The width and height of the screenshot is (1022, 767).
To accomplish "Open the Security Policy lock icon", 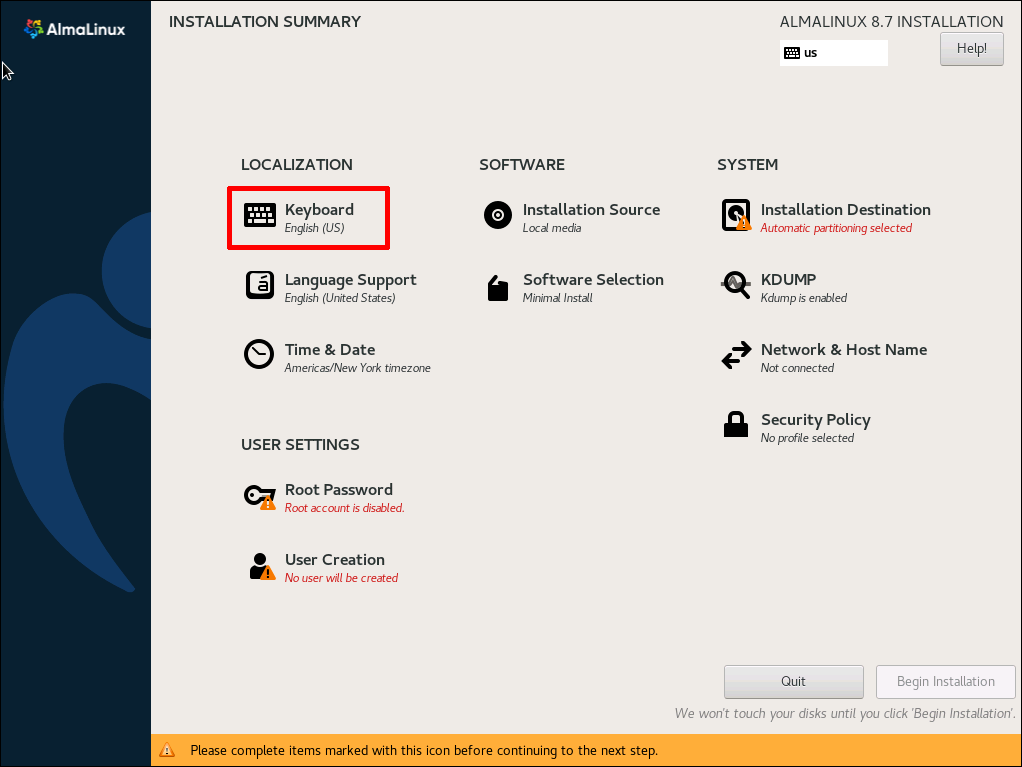I will pos(736,424).
